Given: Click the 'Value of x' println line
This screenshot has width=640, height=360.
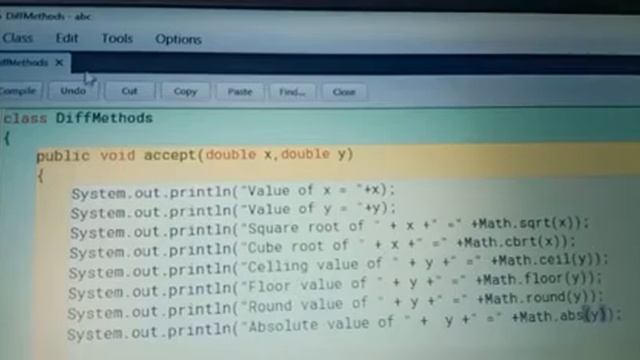Looking at the screenshot, I should (x=233, y=191).
